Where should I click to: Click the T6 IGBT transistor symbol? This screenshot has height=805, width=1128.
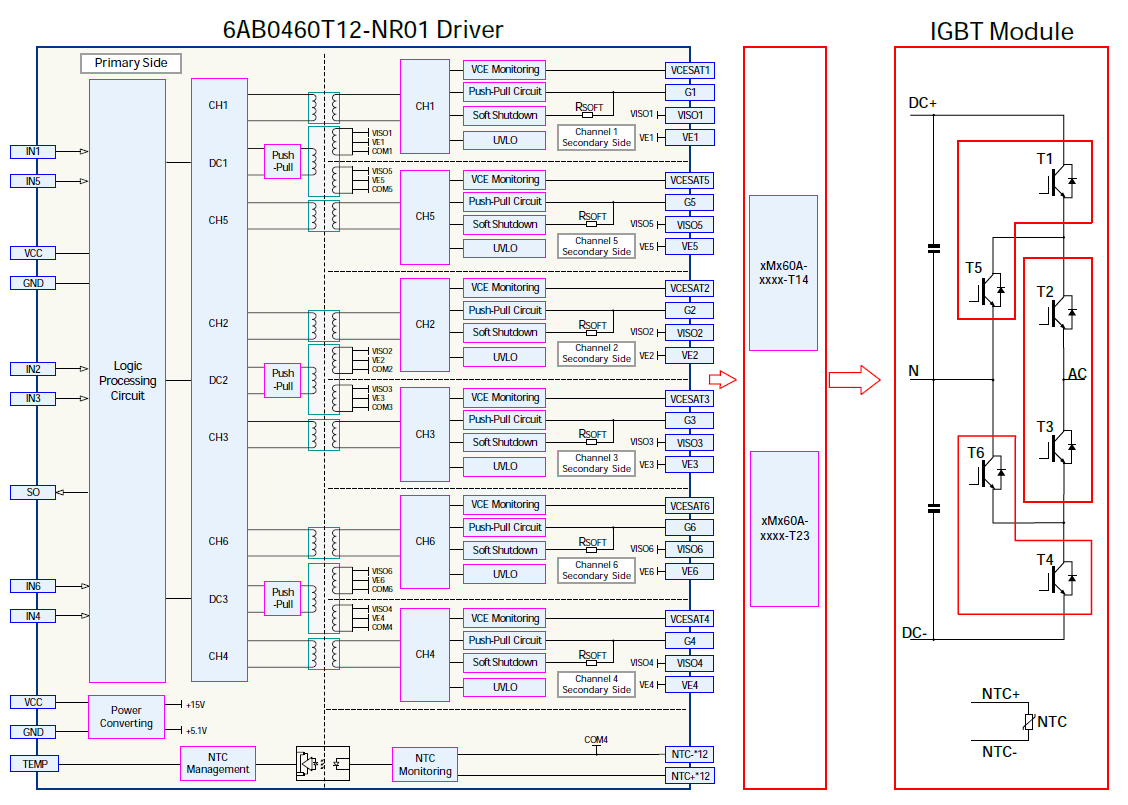pyautogui.click(x=991, y=475)
